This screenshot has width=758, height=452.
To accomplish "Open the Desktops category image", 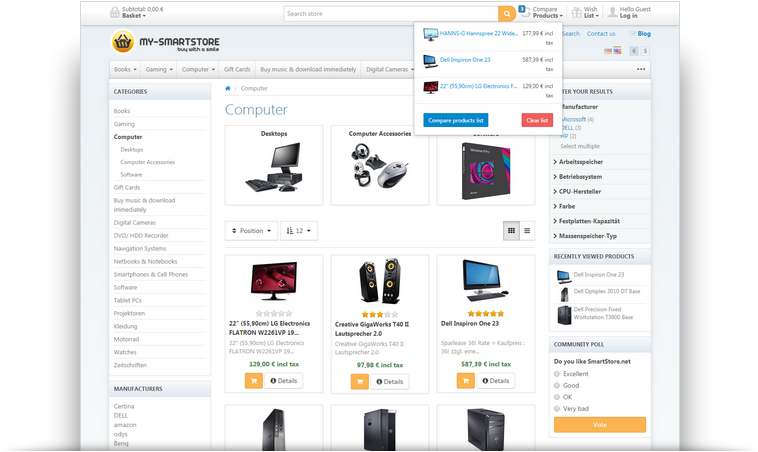I will click(274, 167).
